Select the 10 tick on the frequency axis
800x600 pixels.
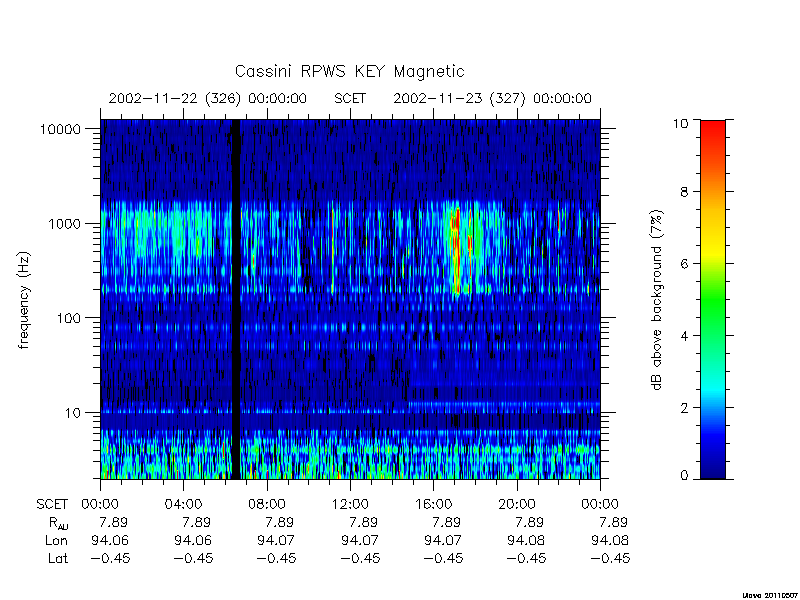[73, 412]
